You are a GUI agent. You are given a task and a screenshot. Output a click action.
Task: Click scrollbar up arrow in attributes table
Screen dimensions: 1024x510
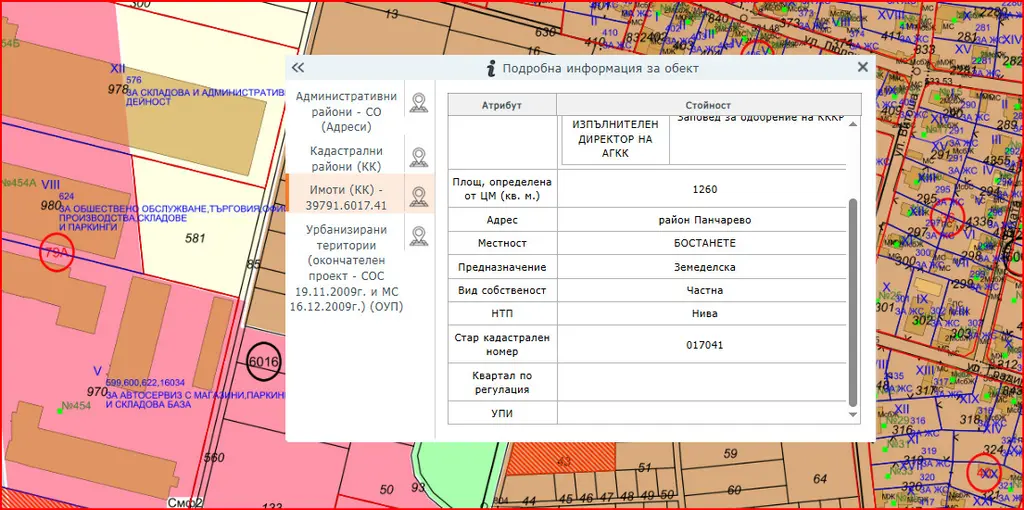853,124
